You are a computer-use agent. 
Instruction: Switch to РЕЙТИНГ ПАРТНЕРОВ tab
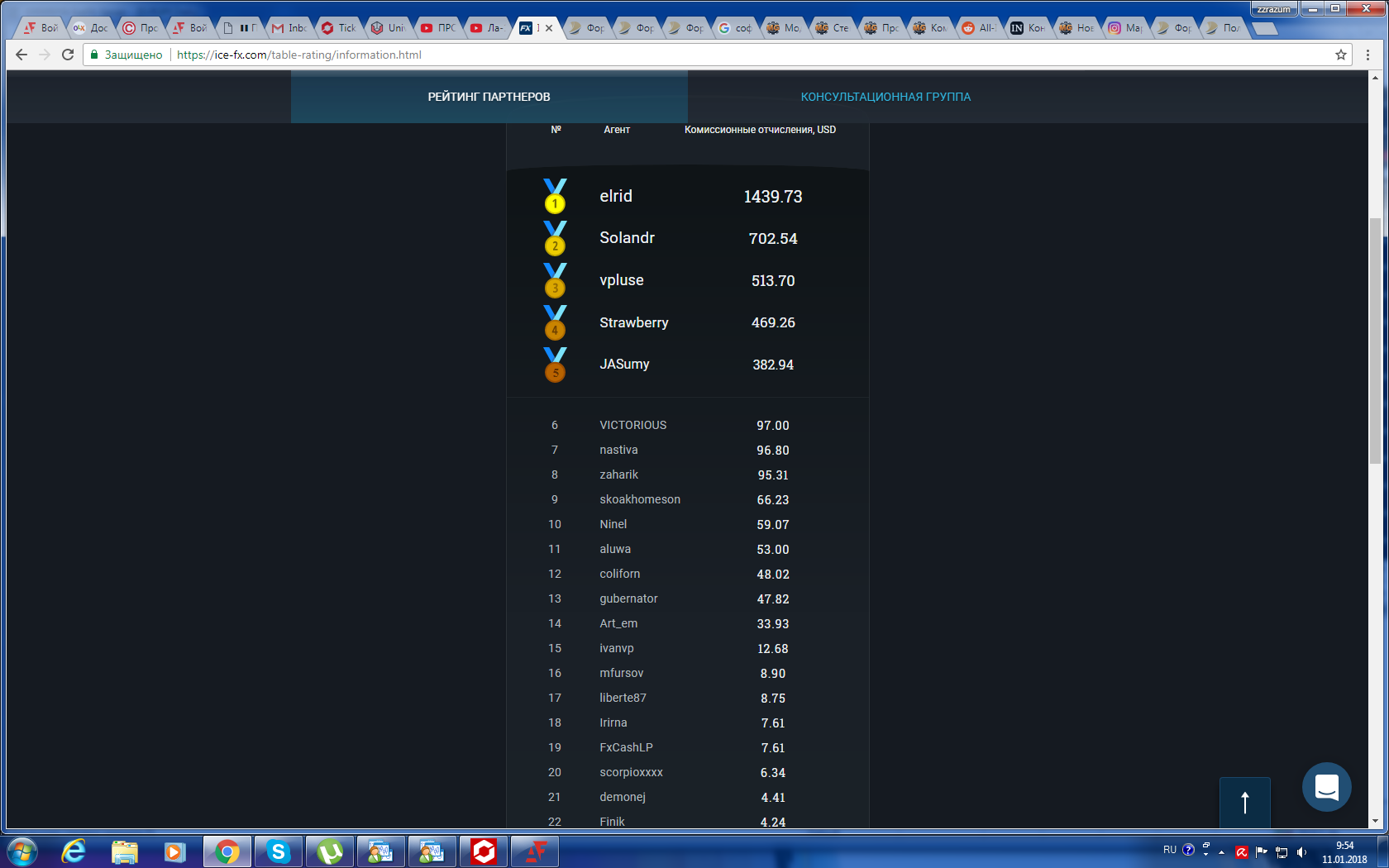click(x=489, y=97)
